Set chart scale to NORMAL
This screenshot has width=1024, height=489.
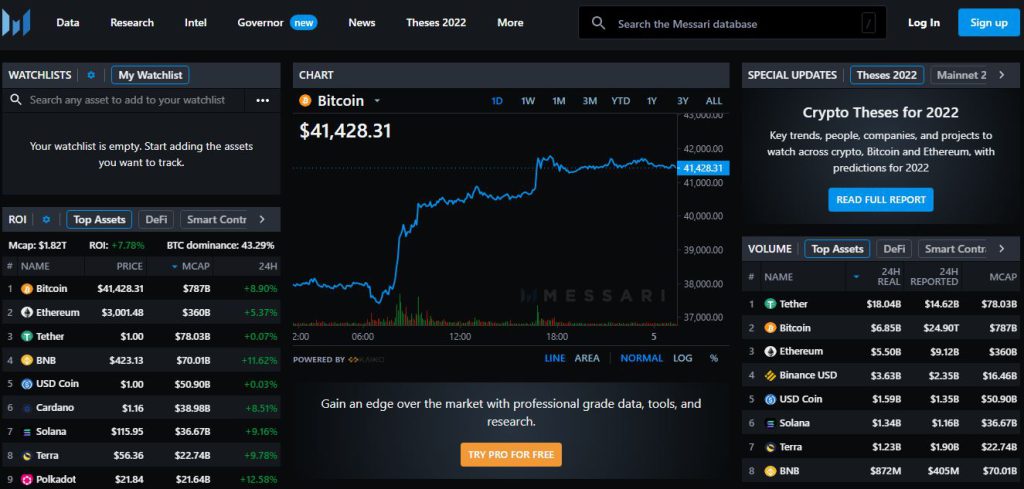pyautogui.click(x=641, y=358)
